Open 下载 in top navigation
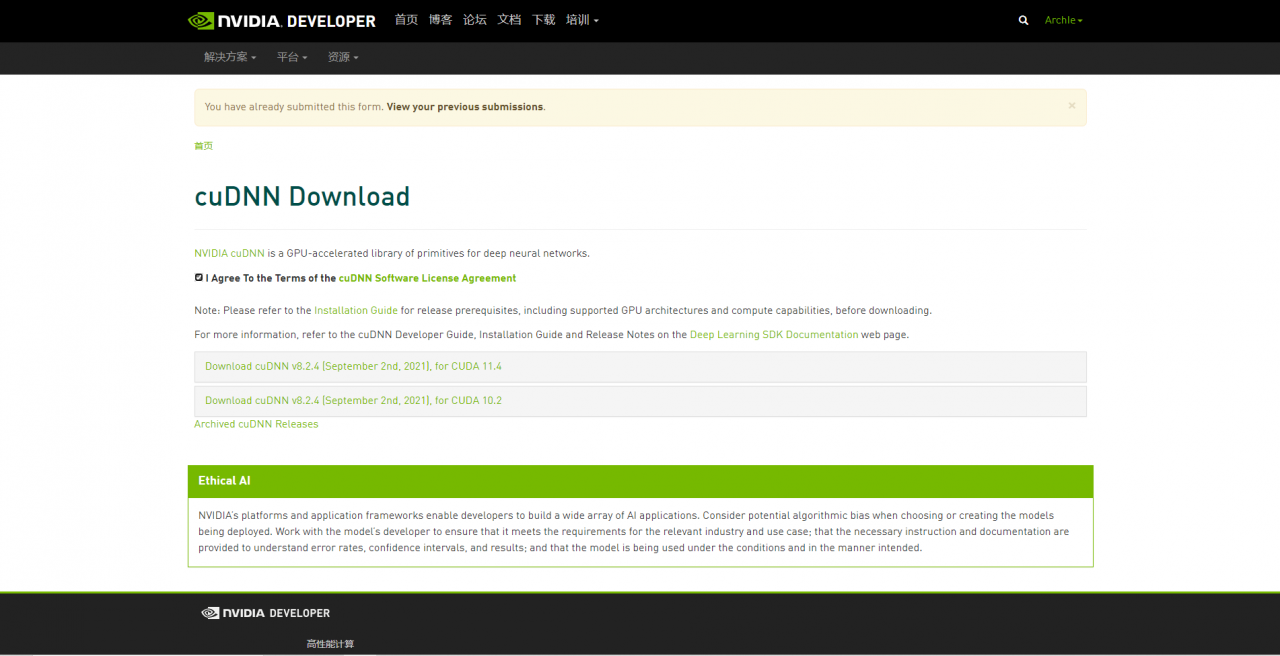Image resolution: width=1280 pixels, height=656 pixels. click(543, 20)
